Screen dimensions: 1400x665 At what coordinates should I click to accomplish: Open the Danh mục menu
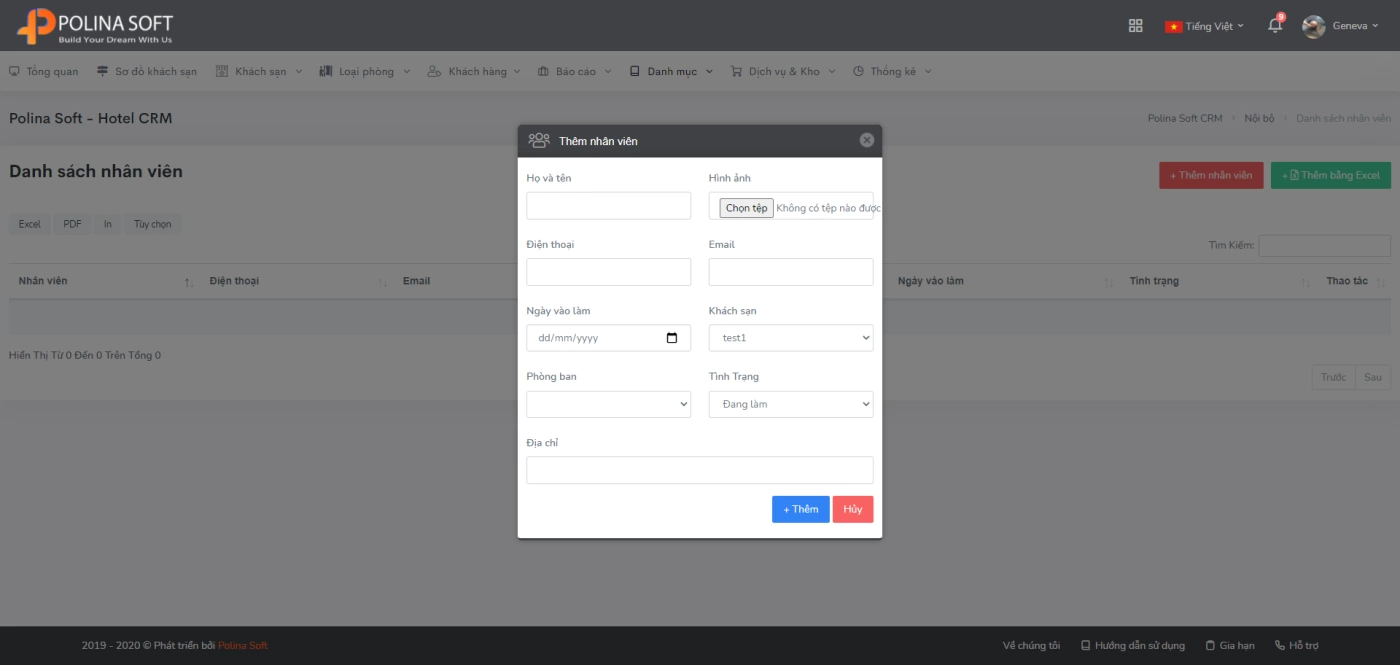(671, 71)
